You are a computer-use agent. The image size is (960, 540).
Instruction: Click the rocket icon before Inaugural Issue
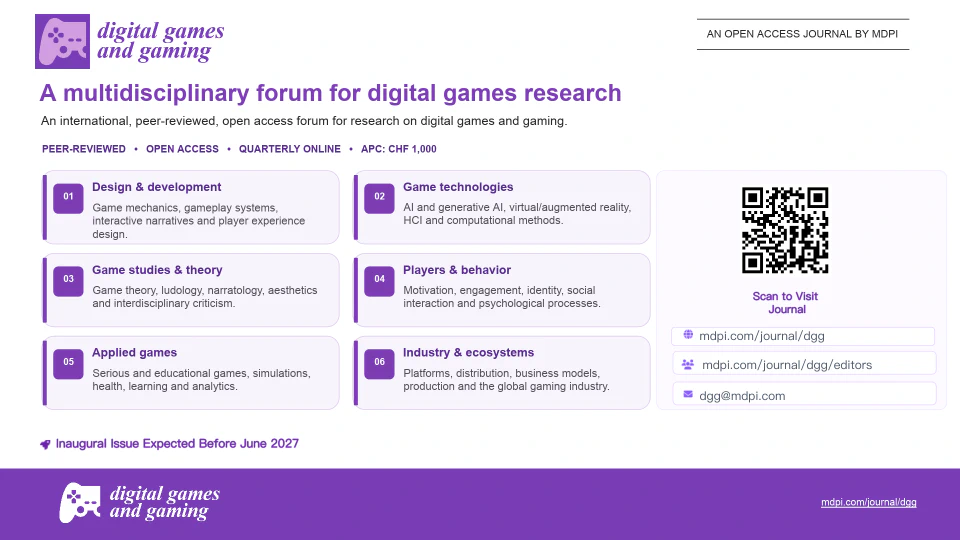(x=45, y=444)
